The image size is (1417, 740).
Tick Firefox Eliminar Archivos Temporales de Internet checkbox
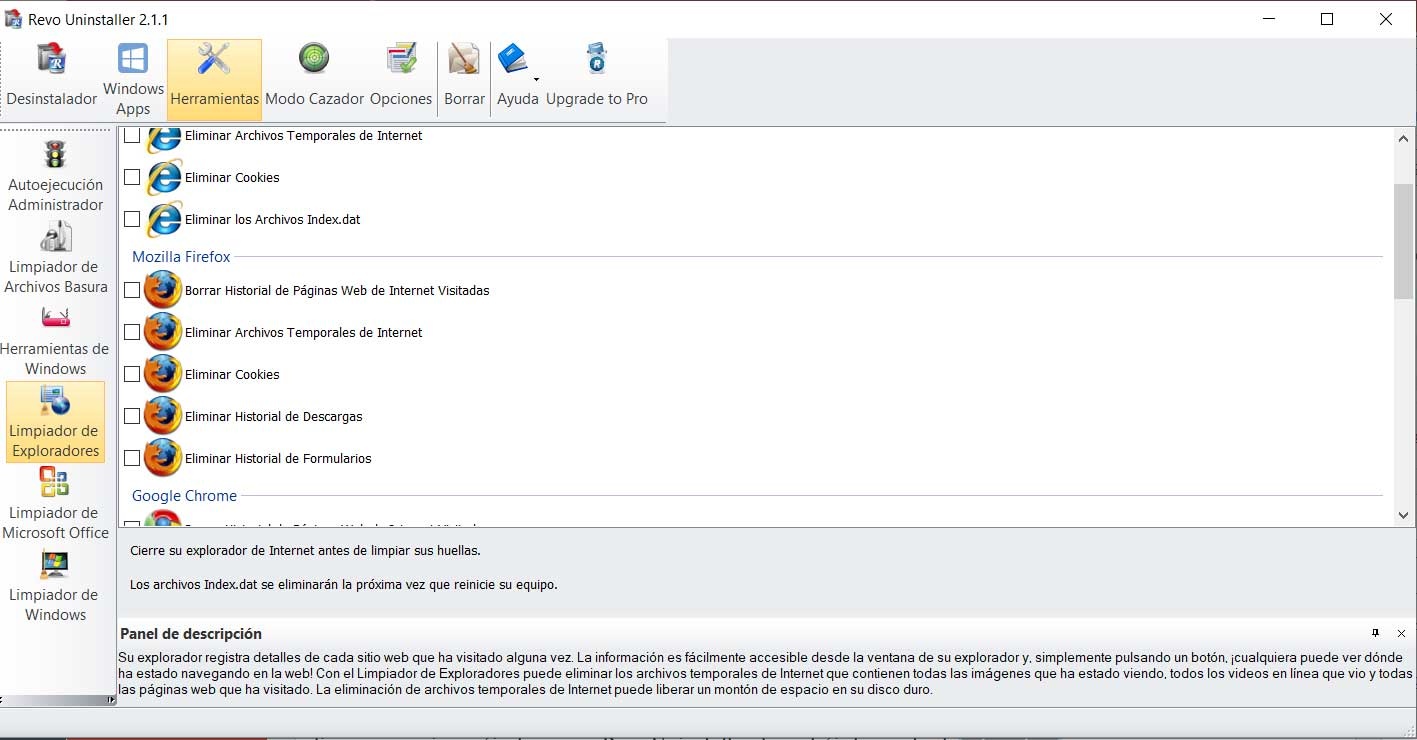coord(132,332)
